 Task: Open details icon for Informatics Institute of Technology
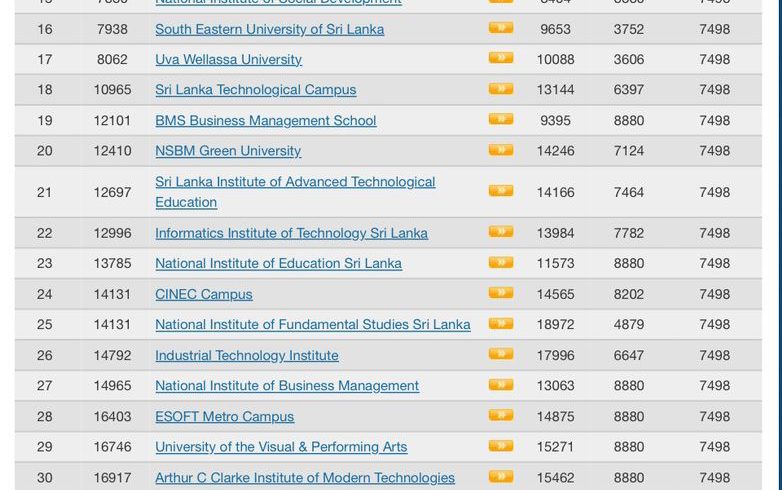[x=500, y=232]
